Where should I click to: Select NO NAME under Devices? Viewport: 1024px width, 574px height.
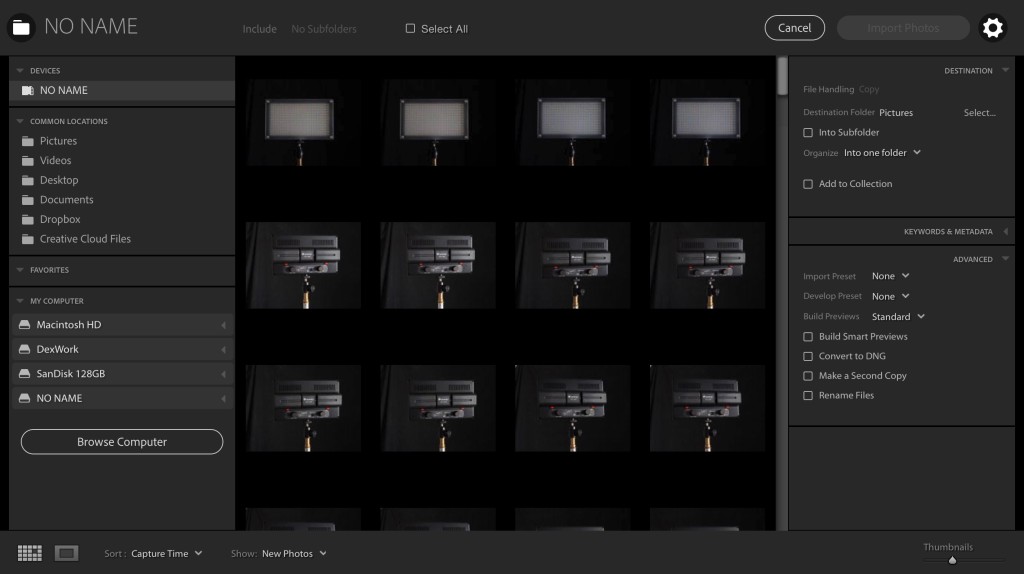(64, 91)
